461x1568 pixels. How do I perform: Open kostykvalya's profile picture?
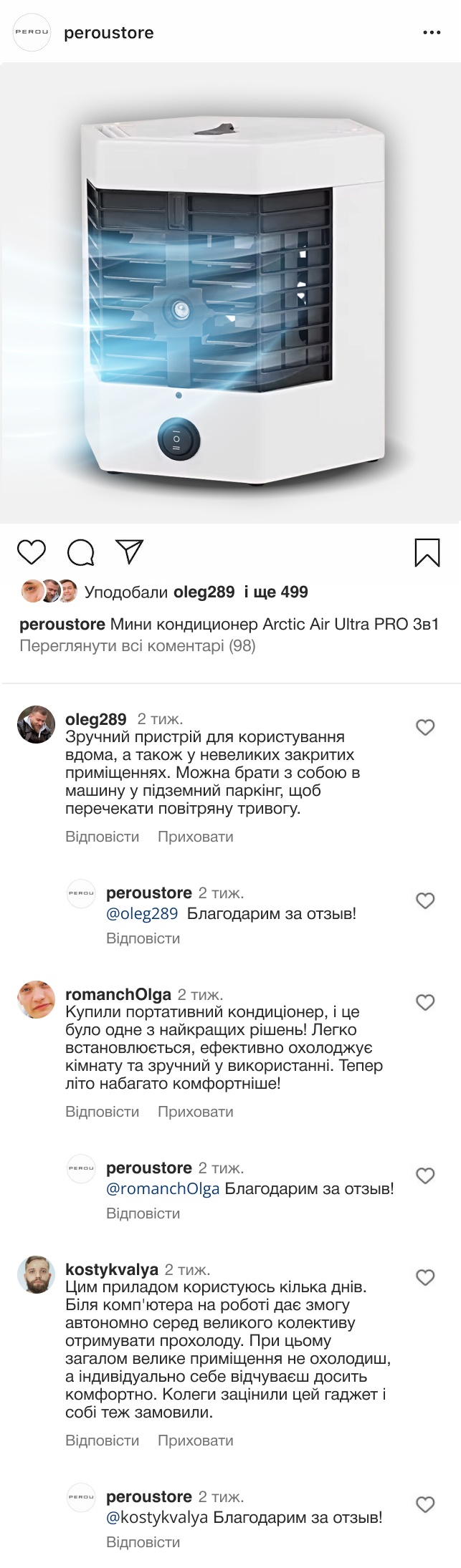click(36, 1274)
